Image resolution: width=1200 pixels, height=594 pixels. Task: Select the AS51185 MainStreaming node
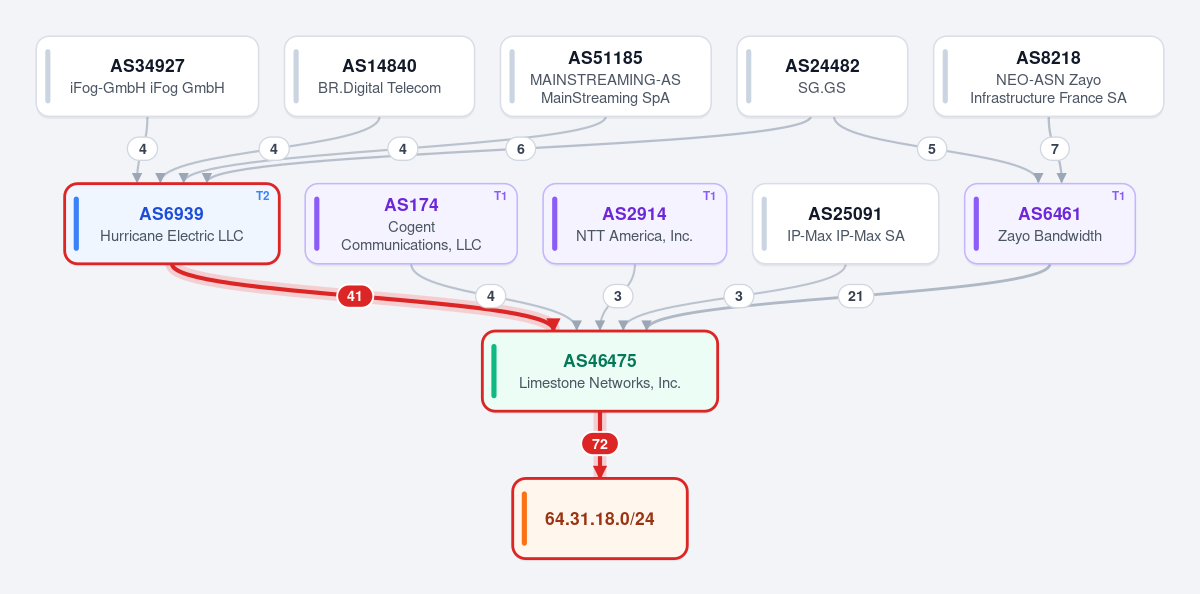click(x=605, y=77)
